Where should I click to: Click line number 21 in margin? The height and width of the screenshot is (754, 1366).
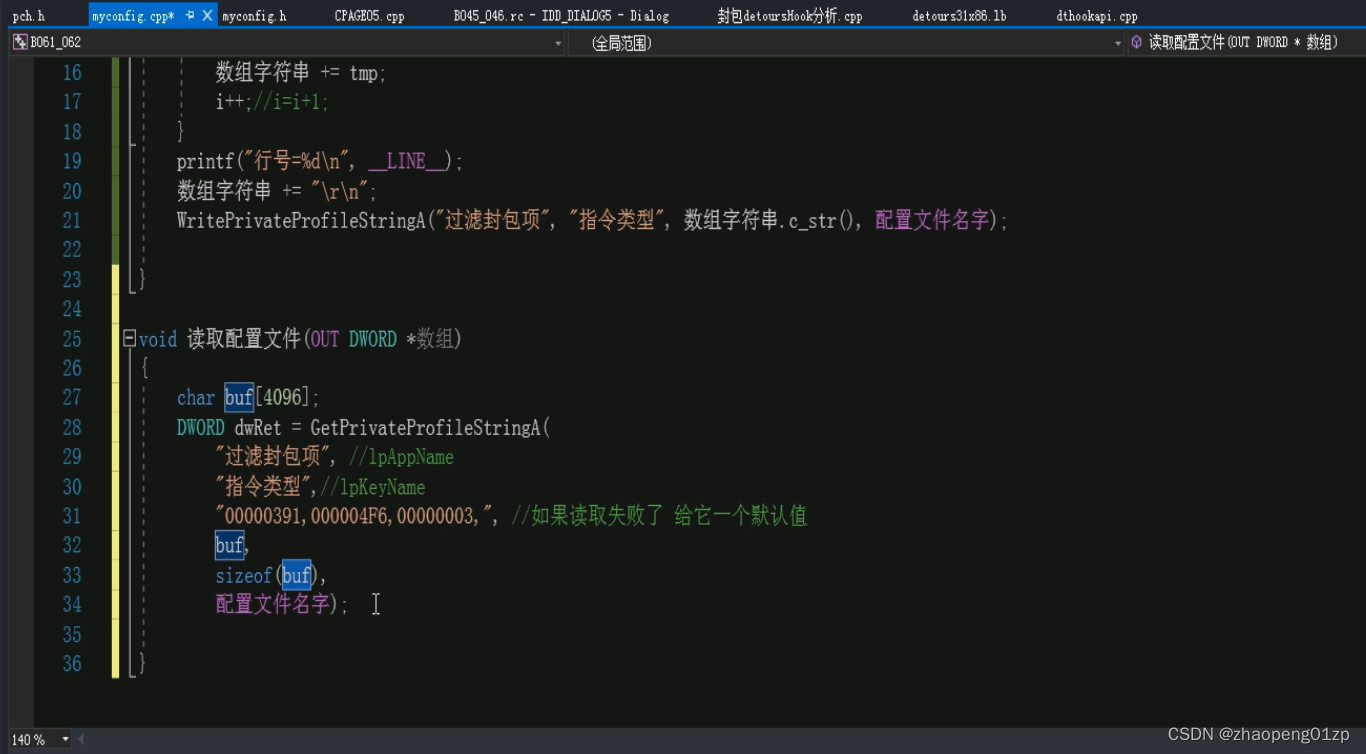click(72, 220)
